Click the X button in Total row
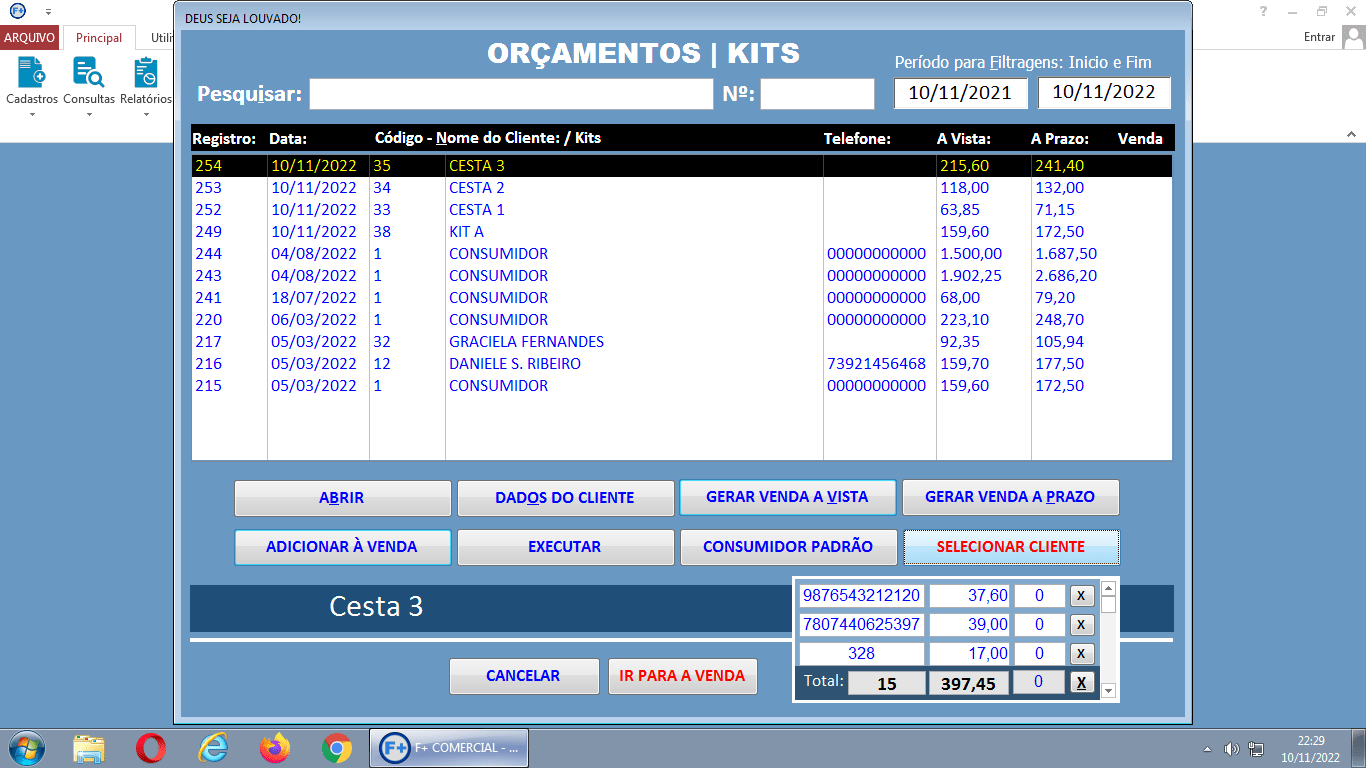The height and width of the screenshot is (768, 1366). [x=1081, y=683]
